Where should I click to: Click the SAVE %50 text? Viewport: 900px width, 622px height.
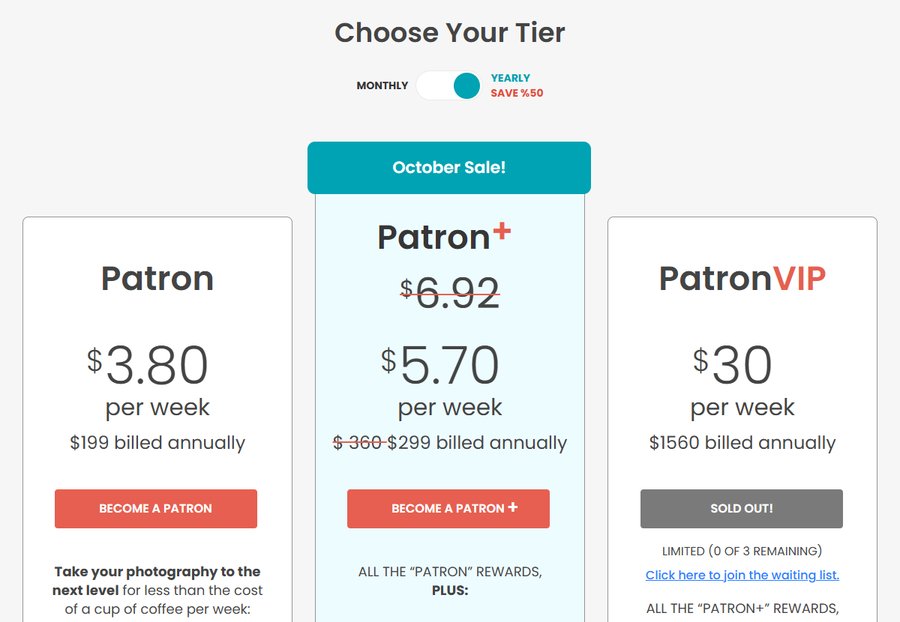pos(517,93)
